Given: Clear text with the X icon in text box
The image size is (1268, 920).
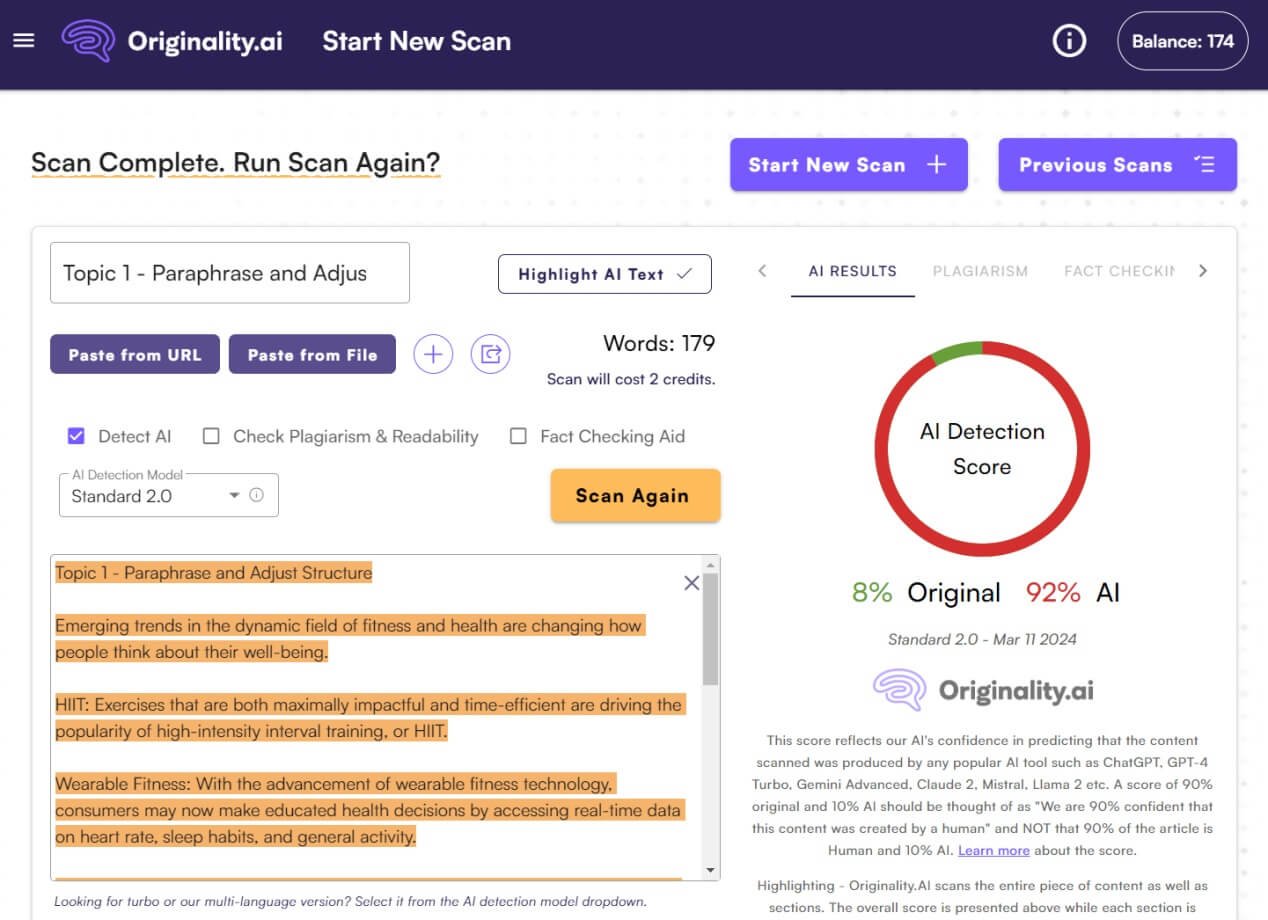Looking at the screenshot, I should click(x=691, y=583).
